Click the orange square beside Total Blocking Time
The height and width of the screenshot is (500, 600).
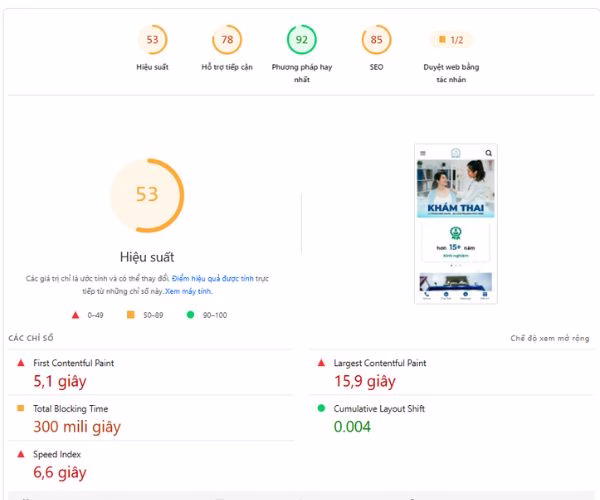pos(21,408)
